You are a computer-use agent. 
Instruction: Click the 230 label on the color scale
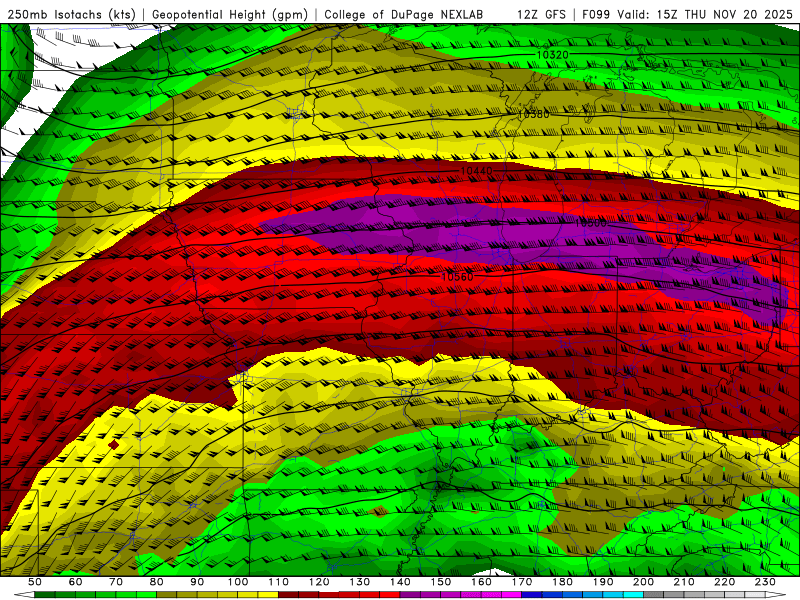click(765, 582)
